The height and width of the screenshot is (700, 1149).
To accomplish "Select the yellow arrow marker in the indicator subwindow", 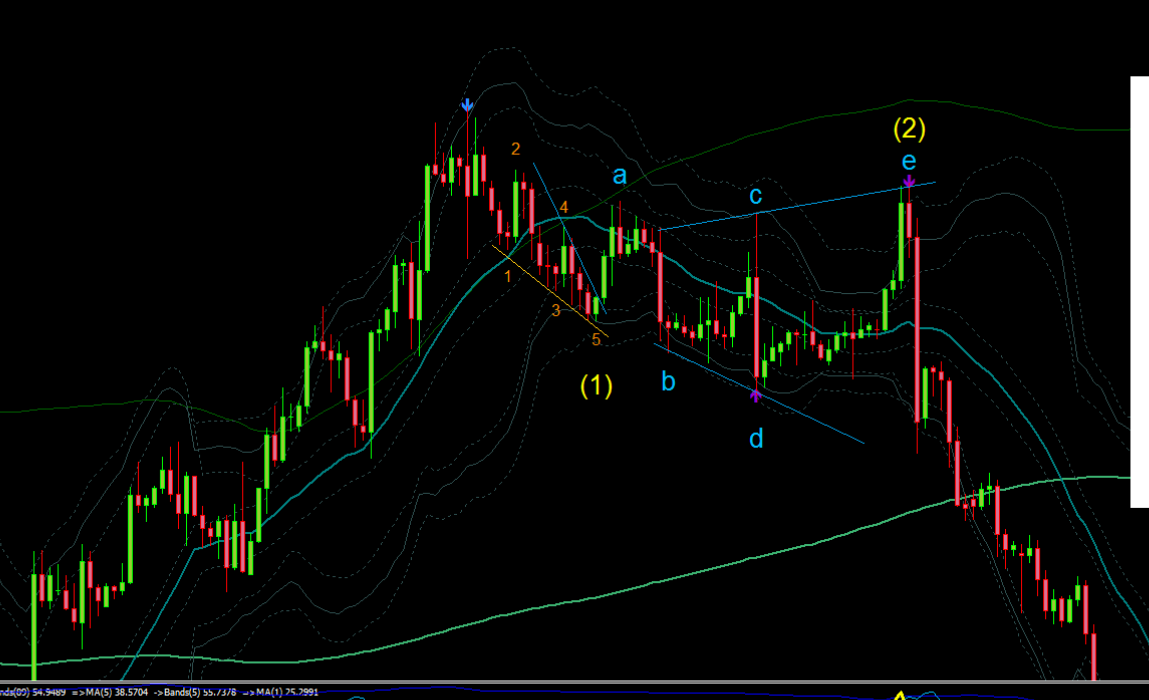I will (x=900, y=696).
